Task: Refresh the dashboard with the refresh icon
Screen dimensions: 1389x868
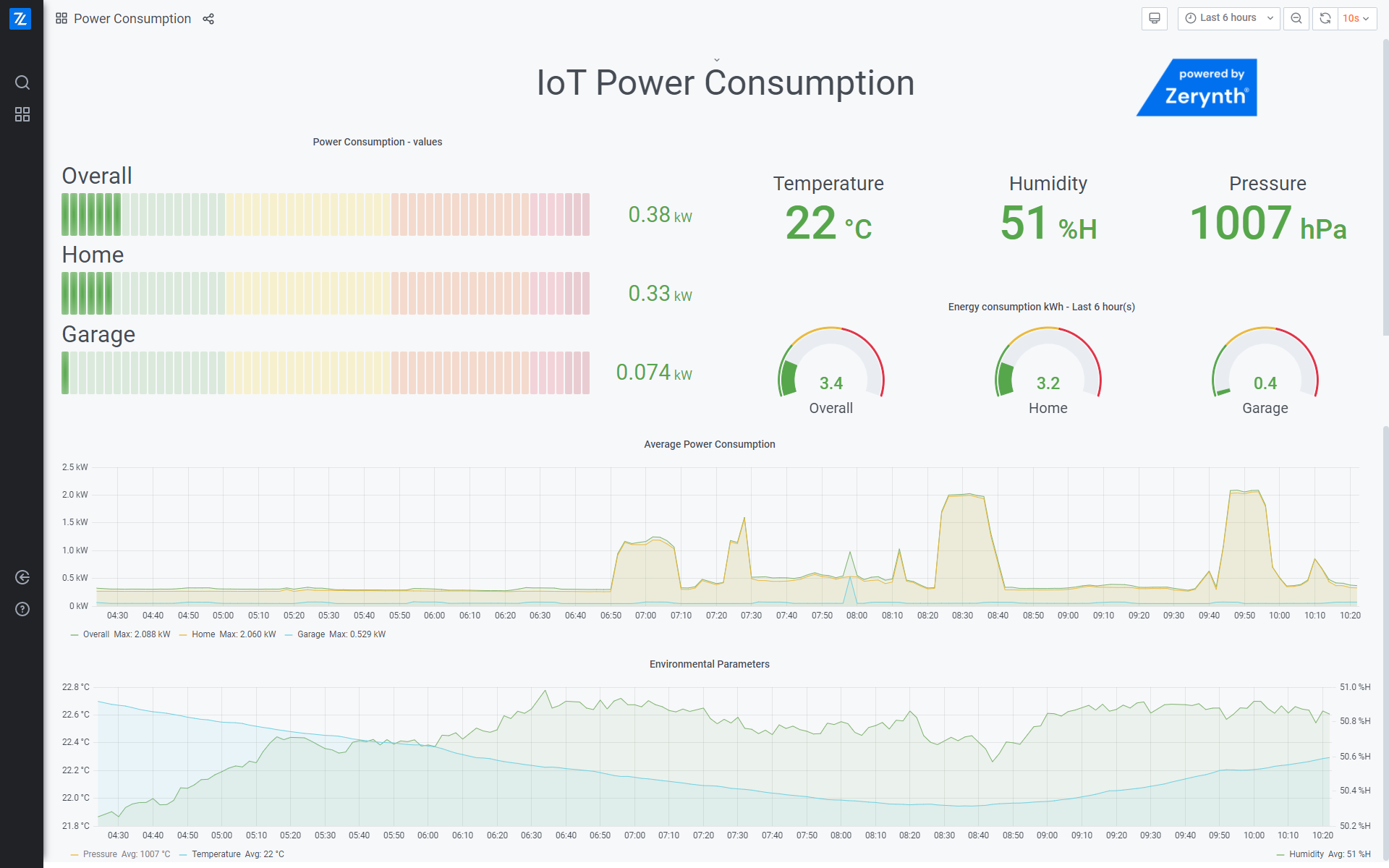Action: (1325, 18)
